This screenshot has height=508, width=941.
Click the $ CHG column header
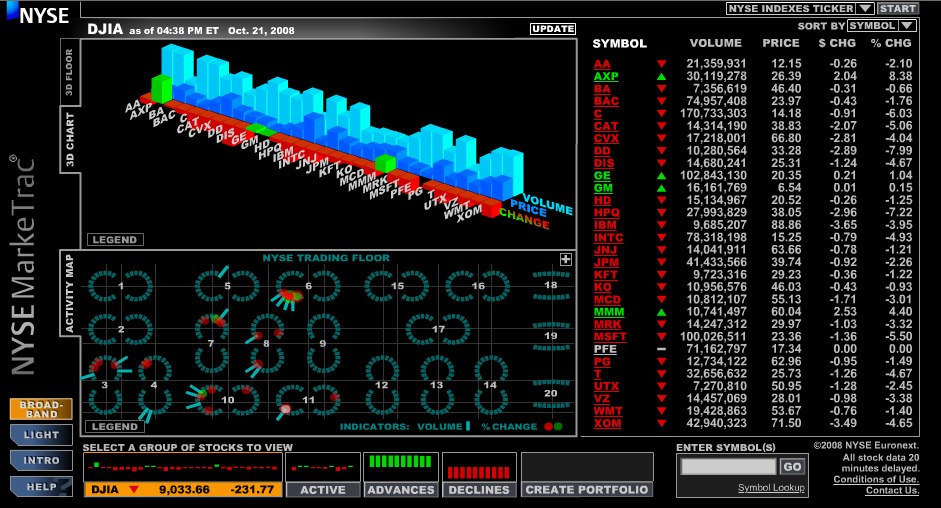837,43
